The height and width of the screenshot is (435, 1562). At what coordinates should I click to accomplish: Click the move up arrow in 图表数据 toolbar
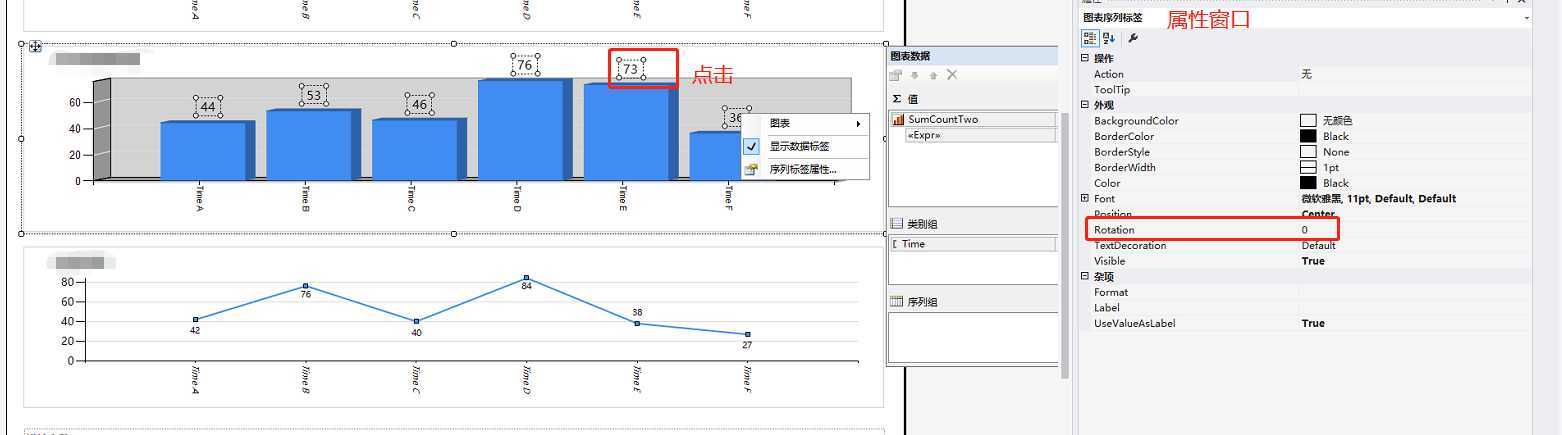[x=933, y=75]
